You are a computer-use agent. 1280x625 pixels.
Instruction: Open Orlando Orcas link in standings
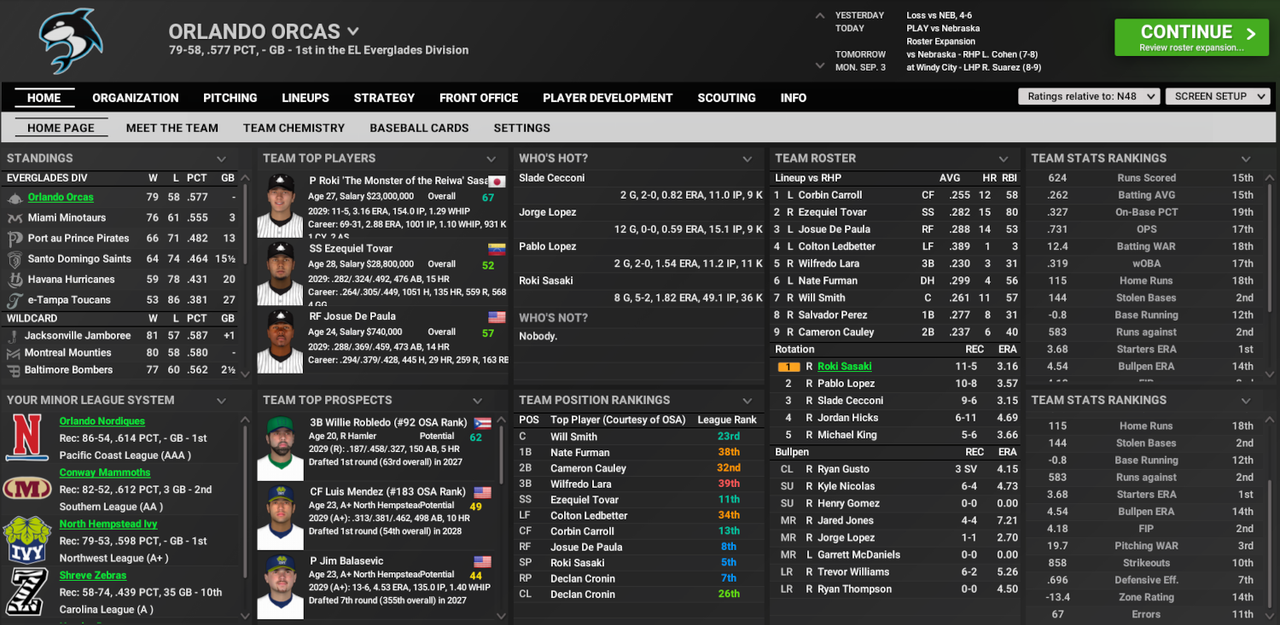[61, 198]
